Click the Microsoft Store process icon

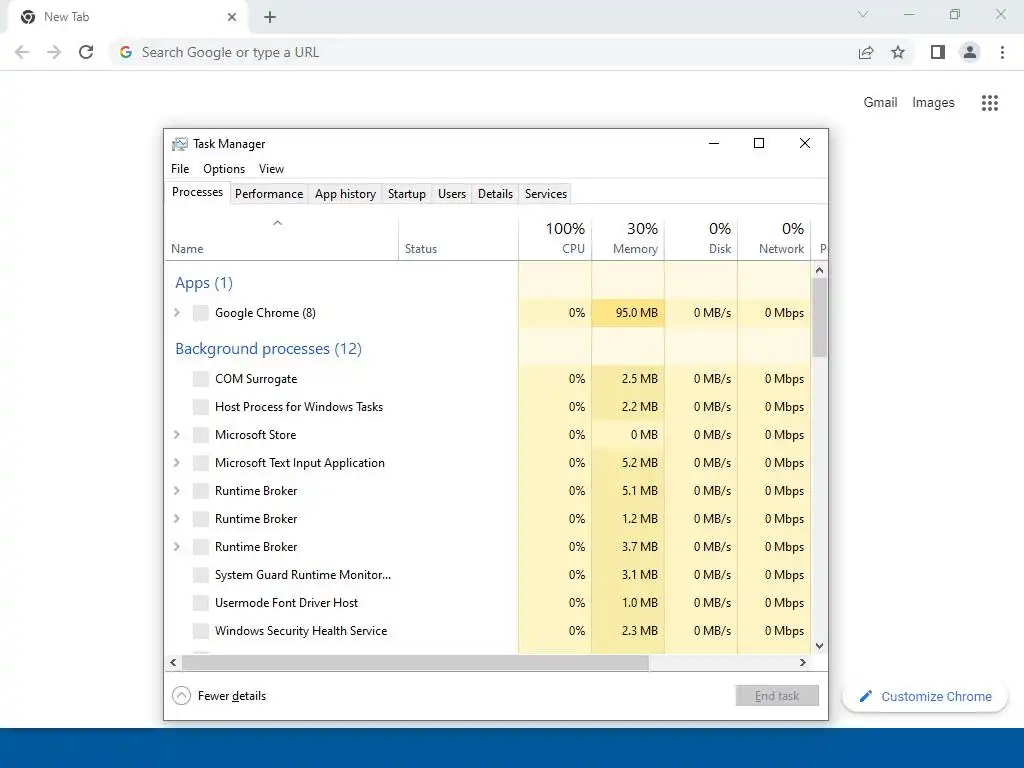coord(200,435)
